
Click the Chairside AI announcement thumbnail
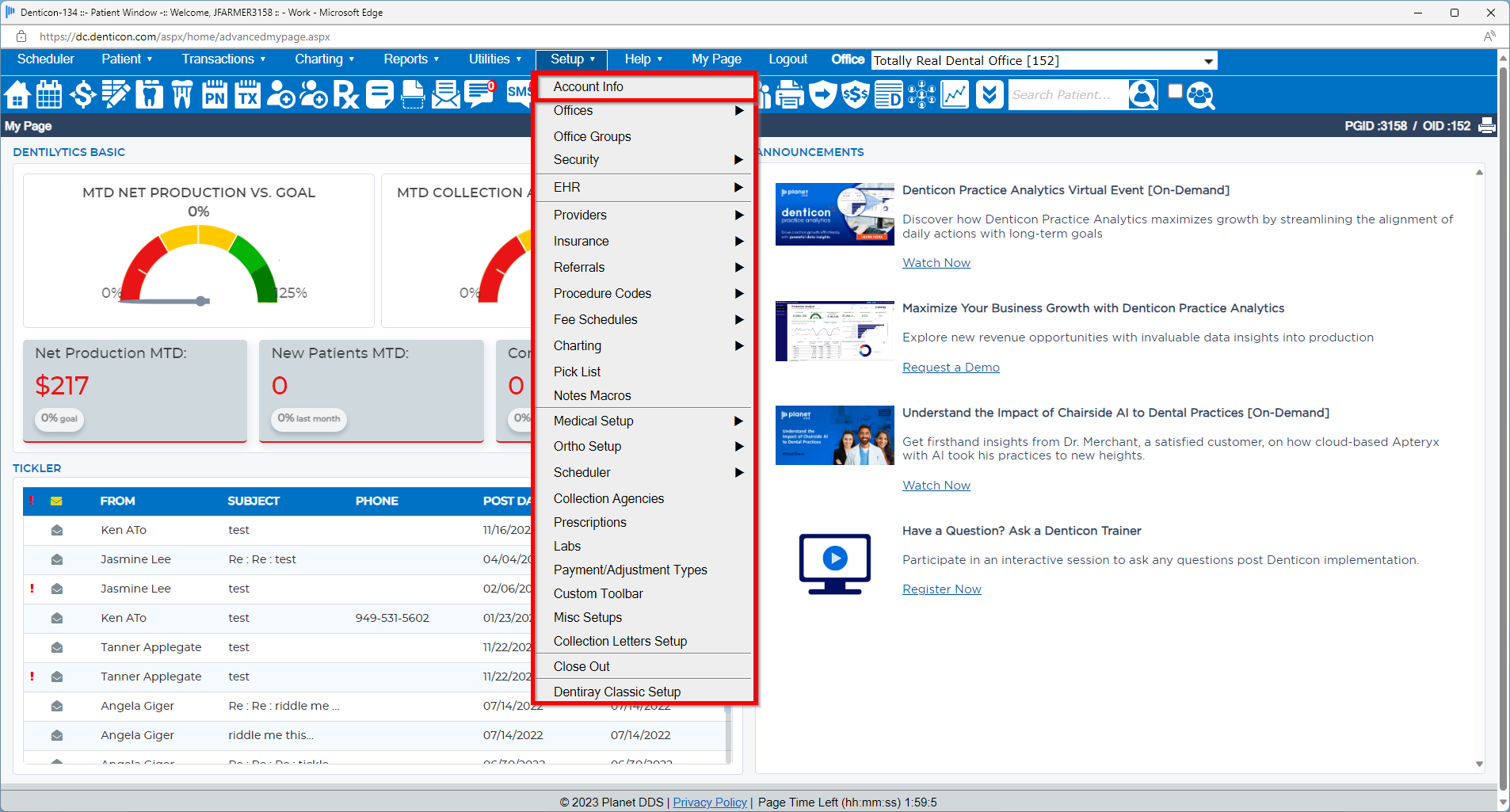(834, 435)
